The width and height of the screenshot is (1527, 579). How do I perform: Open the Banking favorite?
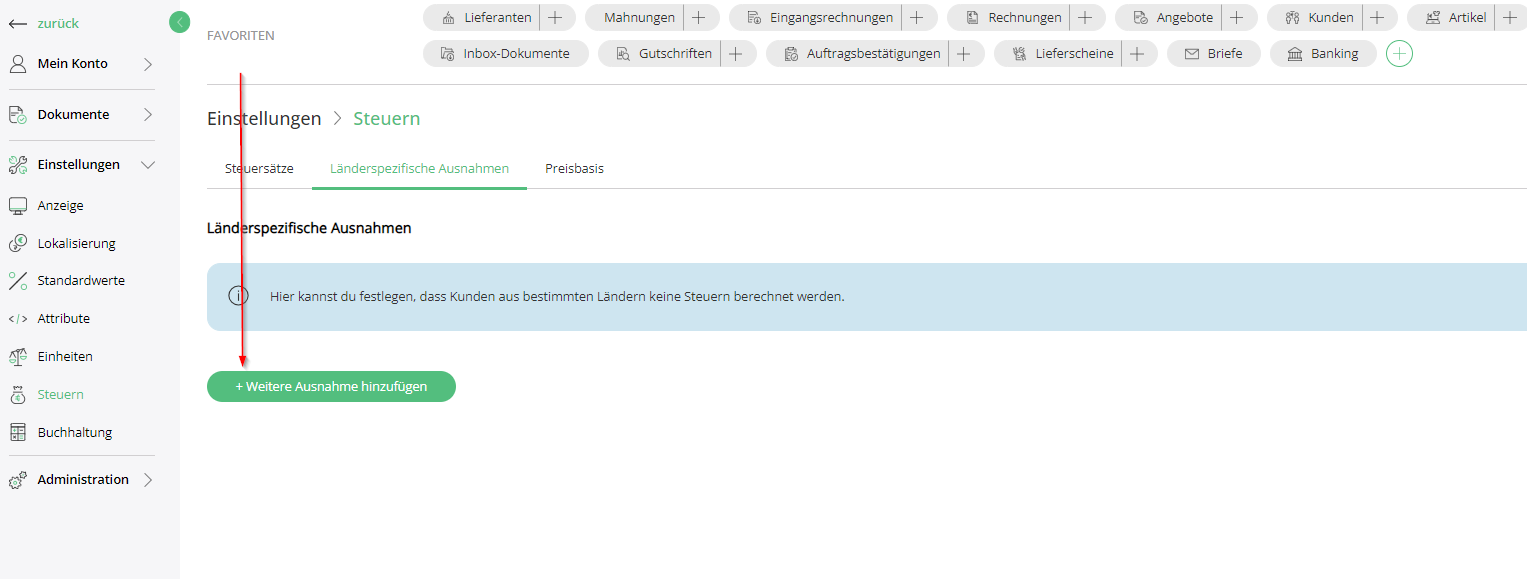point(1323,54)
